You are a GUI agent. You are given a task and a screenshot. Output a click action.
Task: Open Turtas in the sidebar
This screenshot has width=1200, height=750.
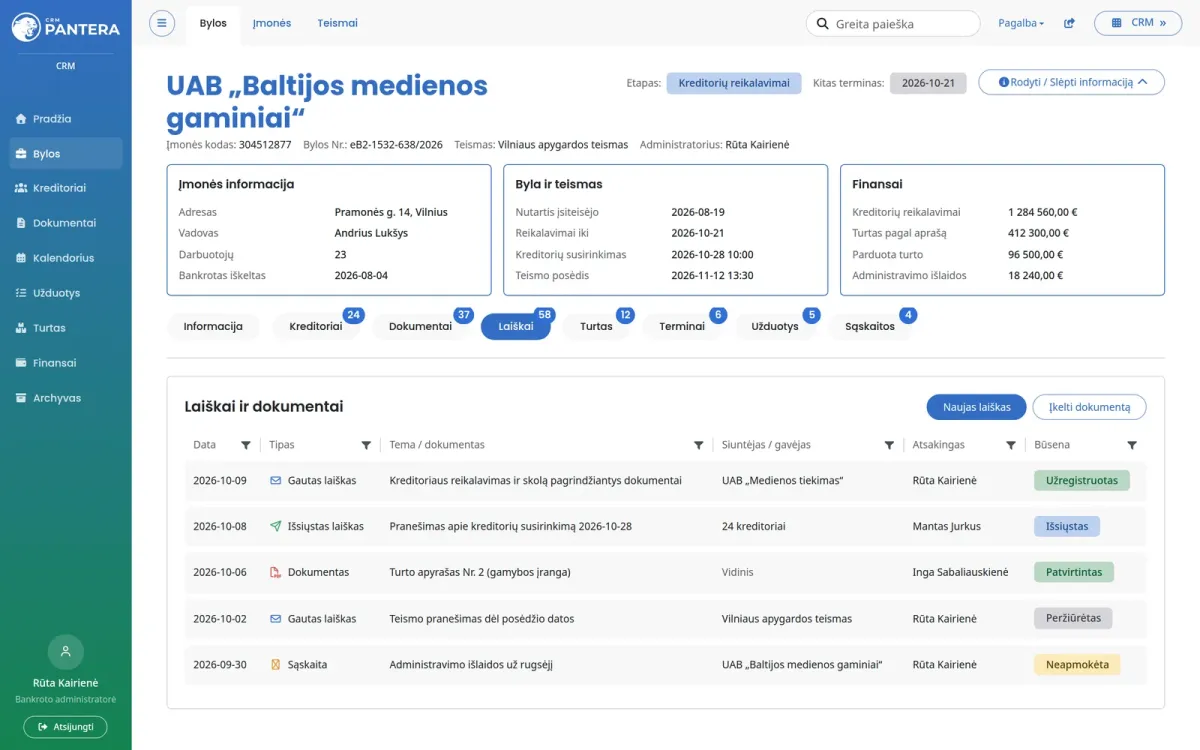(x=66, y=328)
